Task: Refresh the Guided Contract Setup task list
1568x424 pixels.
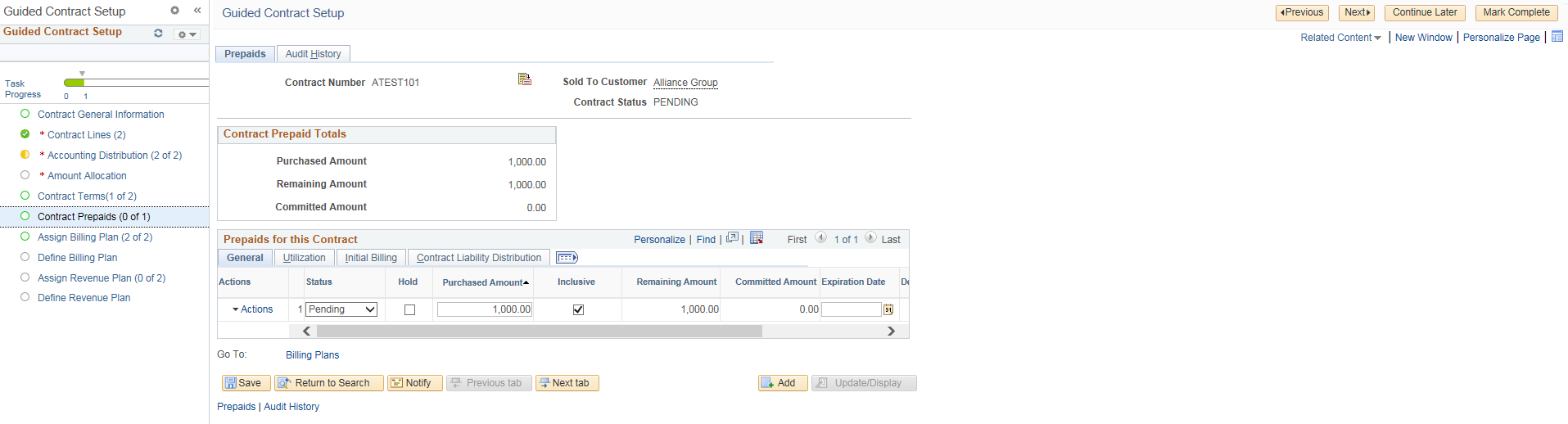Action: click(x=158, y=34)
